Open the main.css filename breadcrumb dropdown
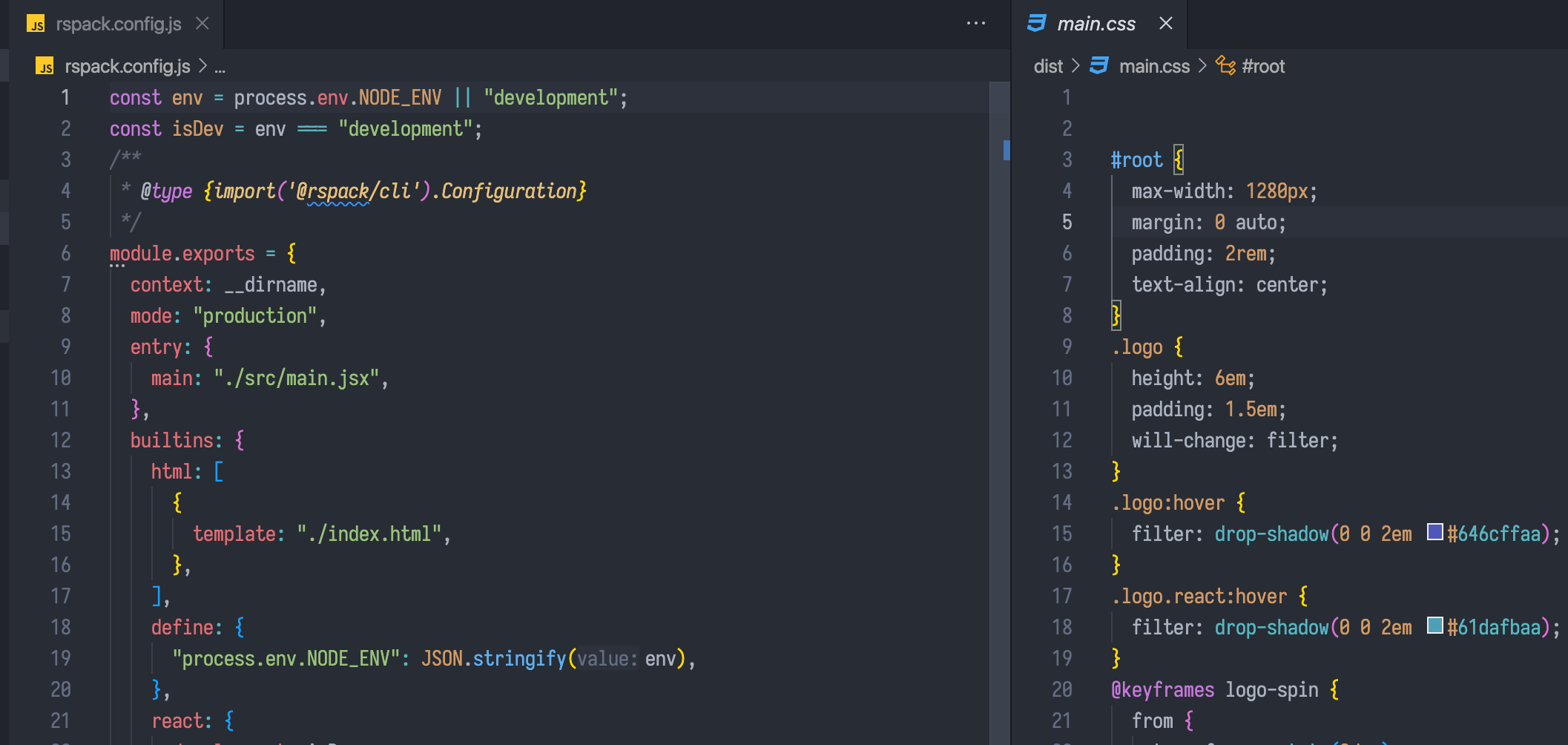 coord(1154,66)
